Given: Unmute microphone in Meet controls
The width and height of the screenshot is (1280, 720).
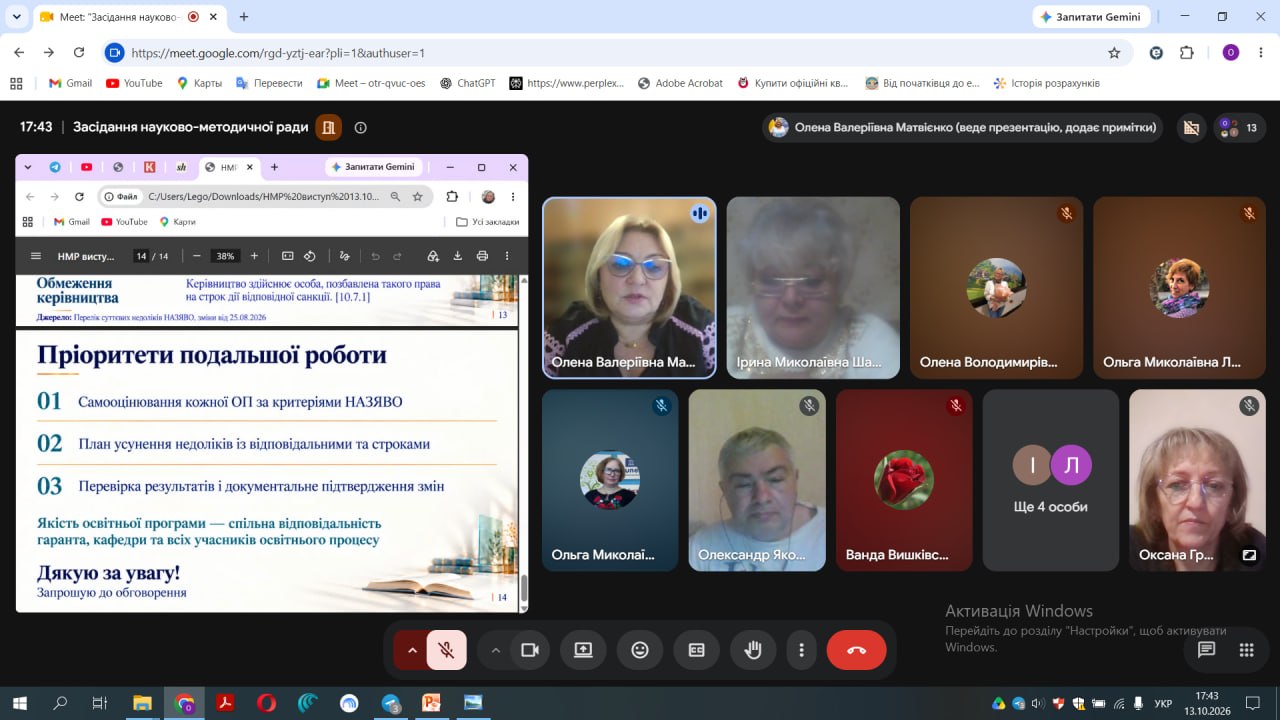Looking at the screenshot, I should click(447, 650).
